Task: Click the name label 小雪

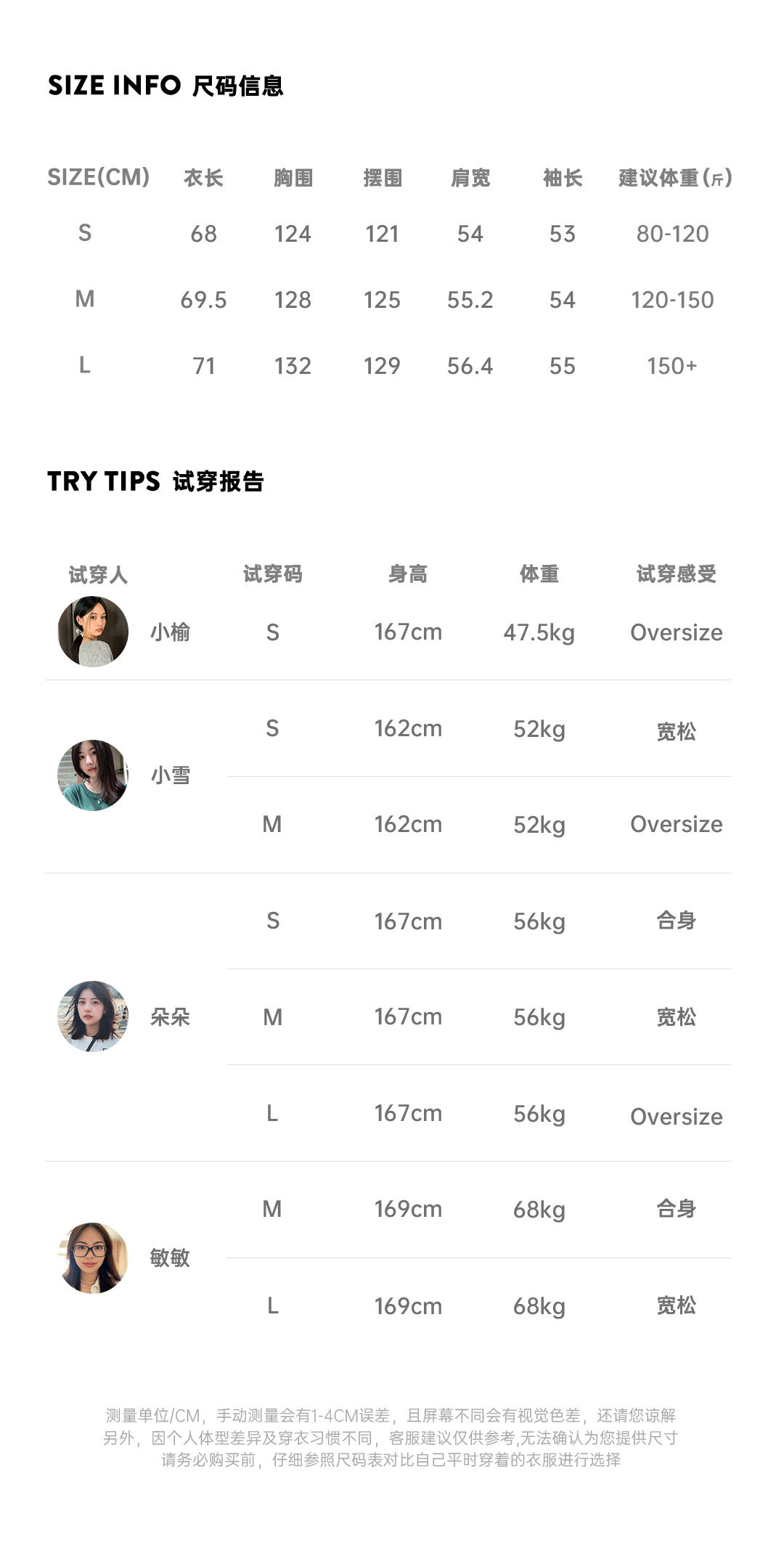Action: (171, 775)
